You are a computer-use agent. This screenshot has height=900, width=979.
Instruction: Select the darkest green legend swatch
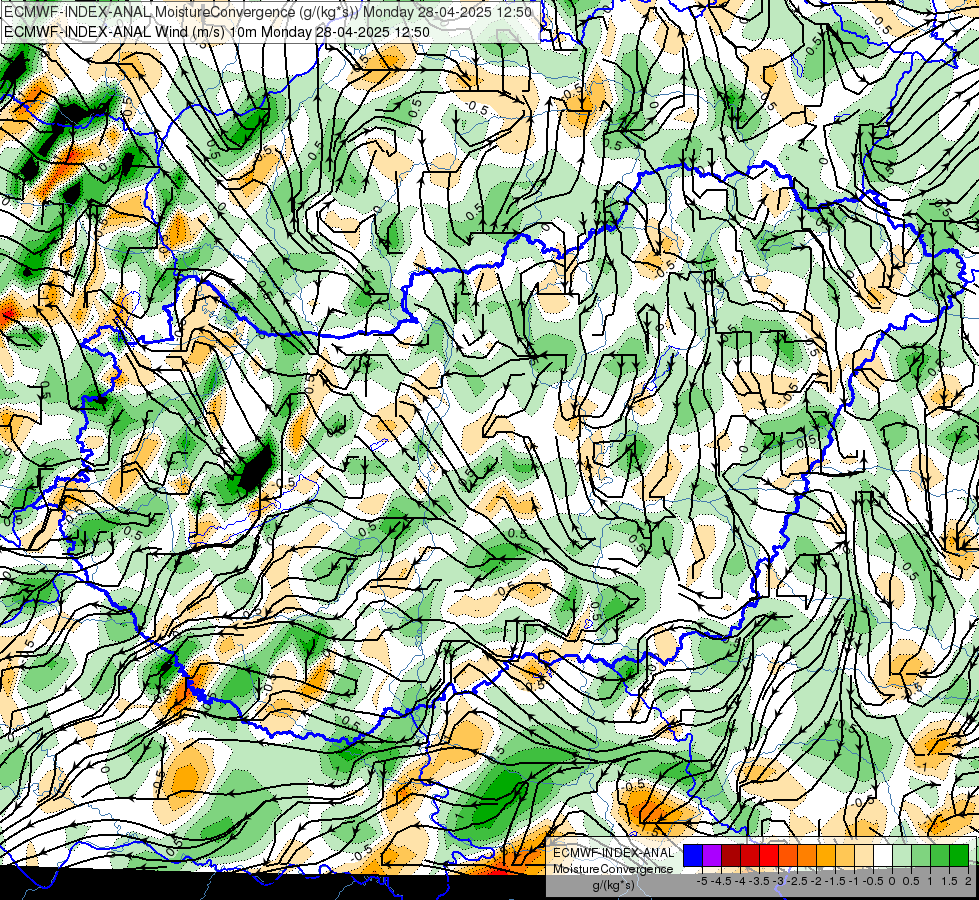[958, 856]
